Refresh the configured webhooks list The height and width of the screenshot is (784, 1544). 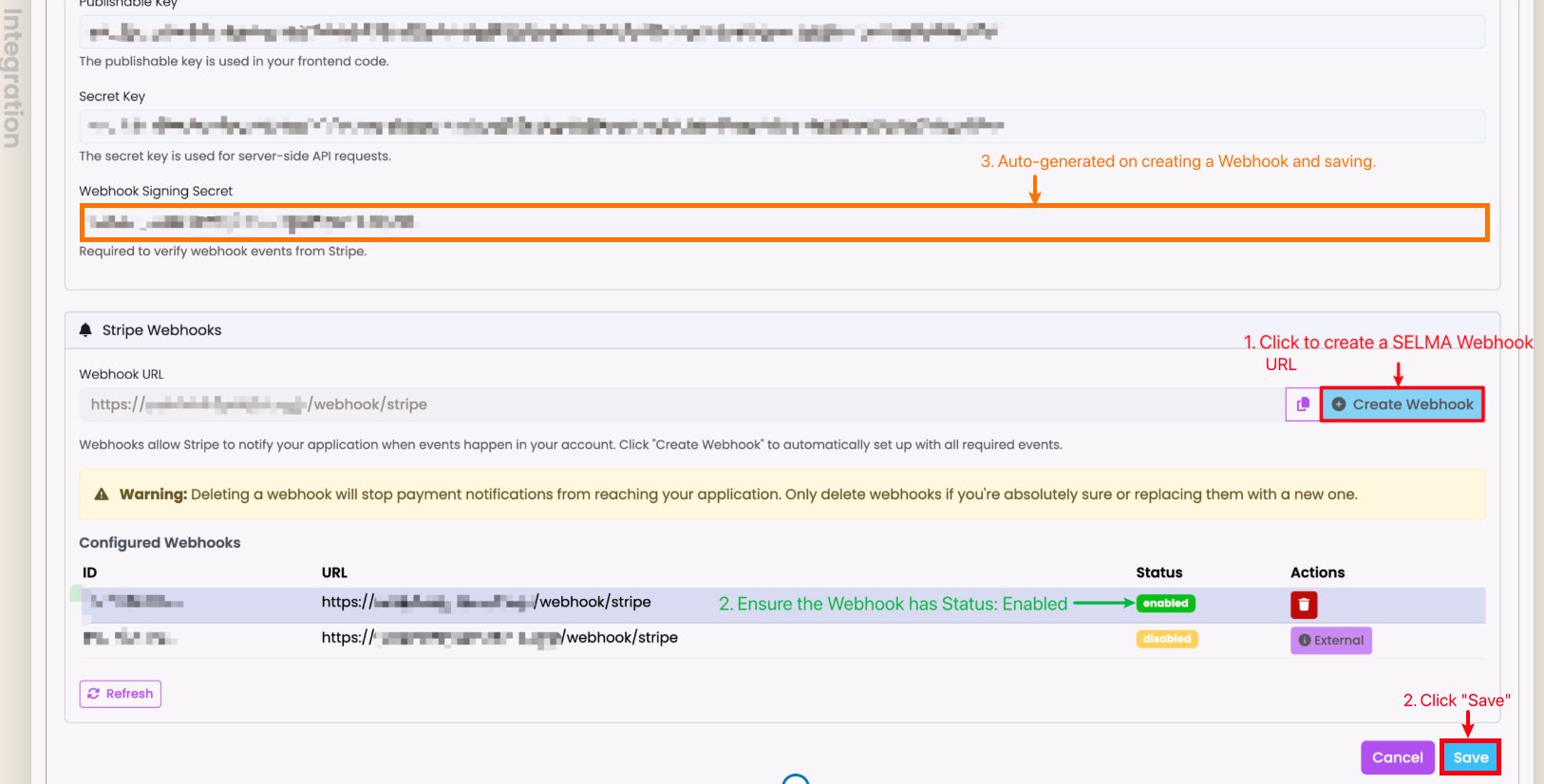tap(121, 694)
